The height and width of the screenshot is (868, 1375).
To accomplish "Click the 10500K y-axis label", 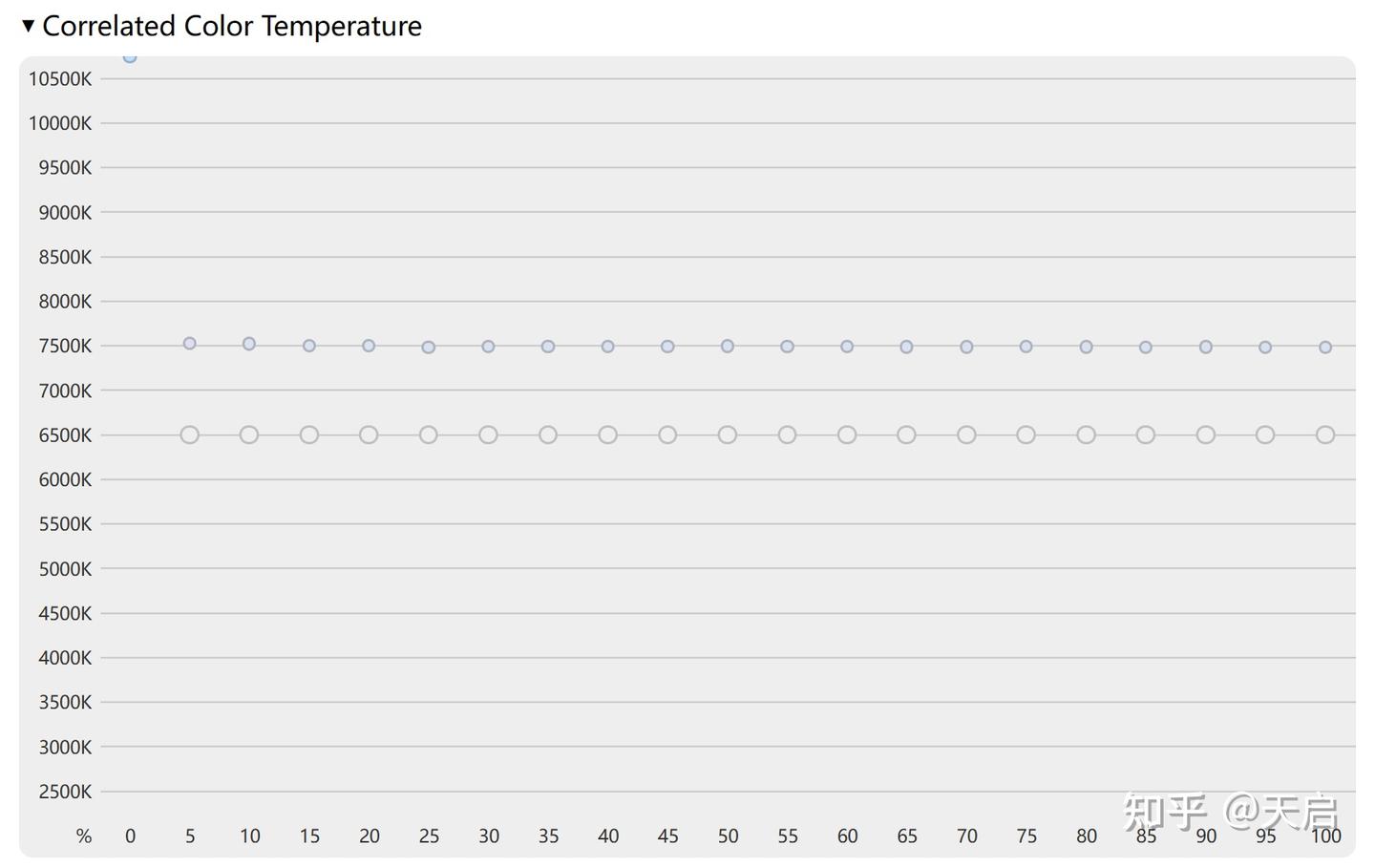I will [60, 79].
